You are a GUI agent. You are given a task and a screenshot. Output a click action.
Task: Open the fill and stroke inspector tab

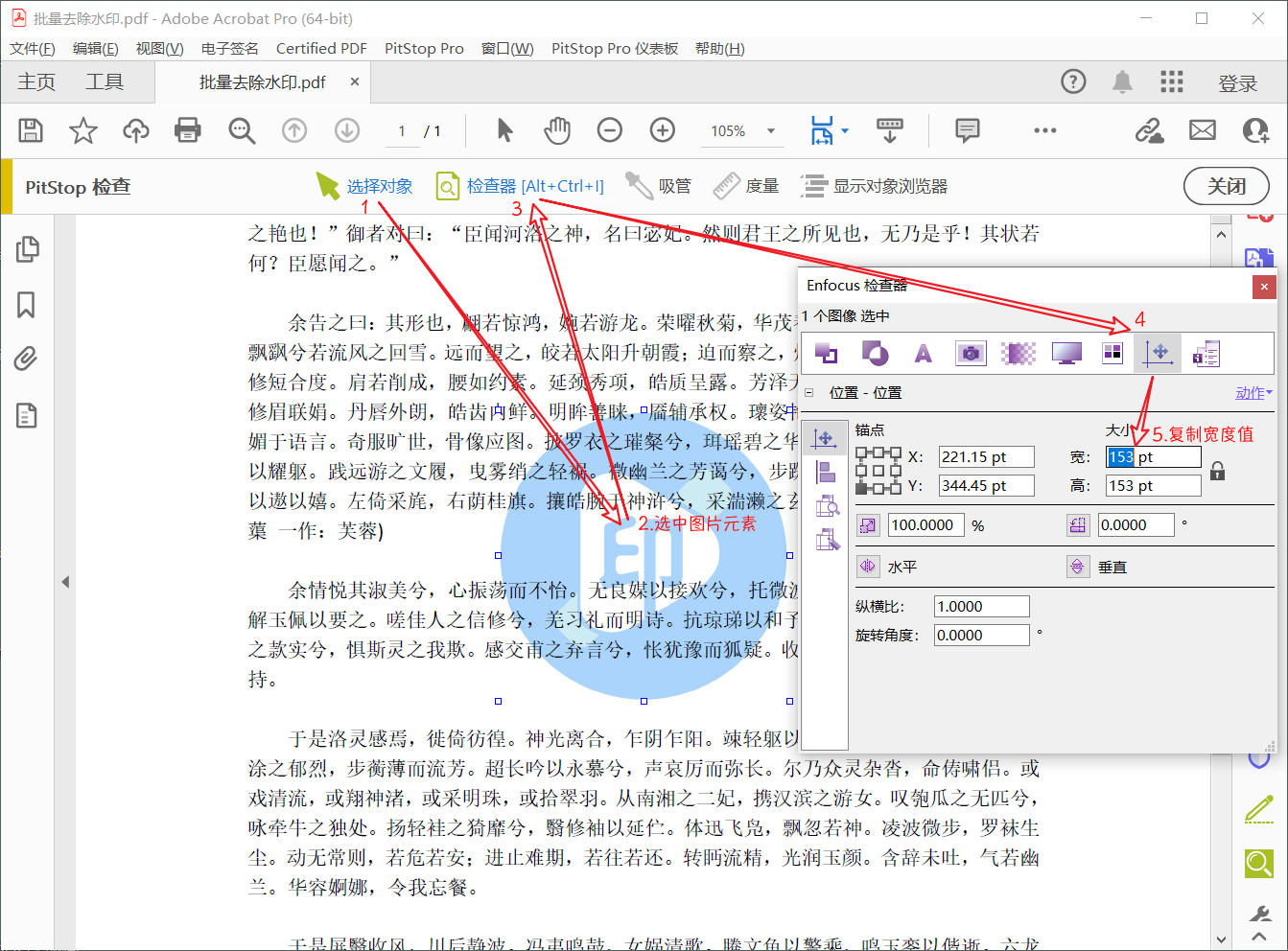pos(875,354)
